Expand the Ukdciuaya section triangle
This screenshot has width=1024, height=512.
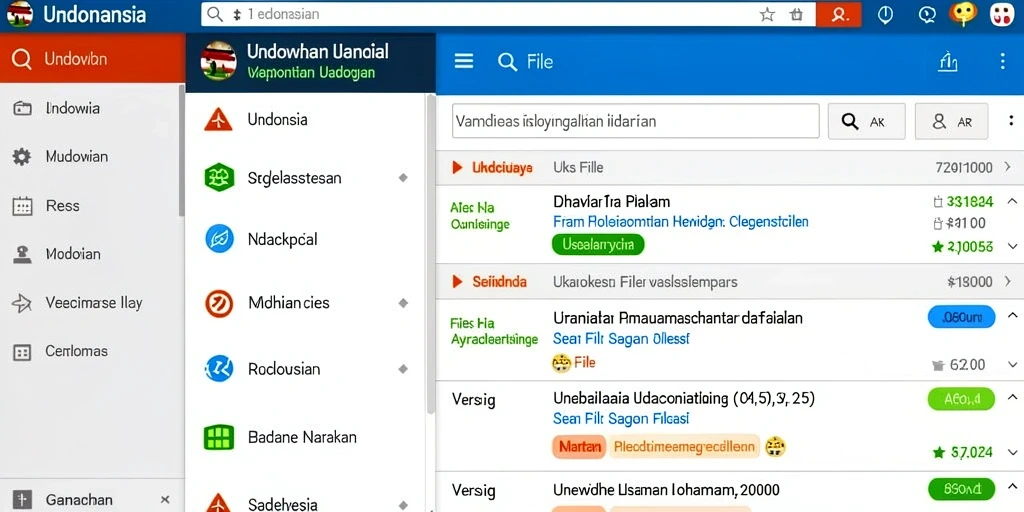457,168
